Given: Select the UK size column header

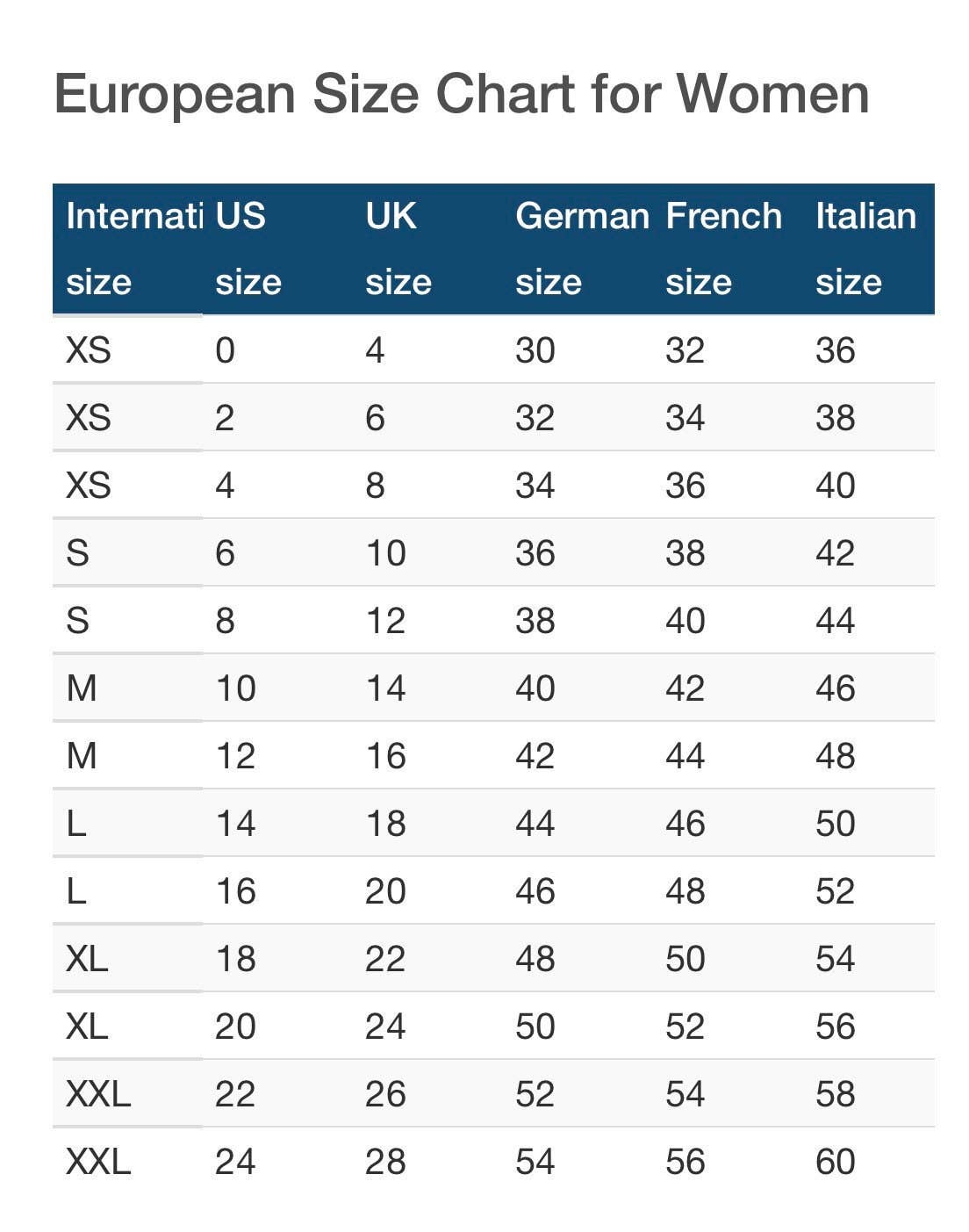Looking at the screenshot, I should coord(398,249).
